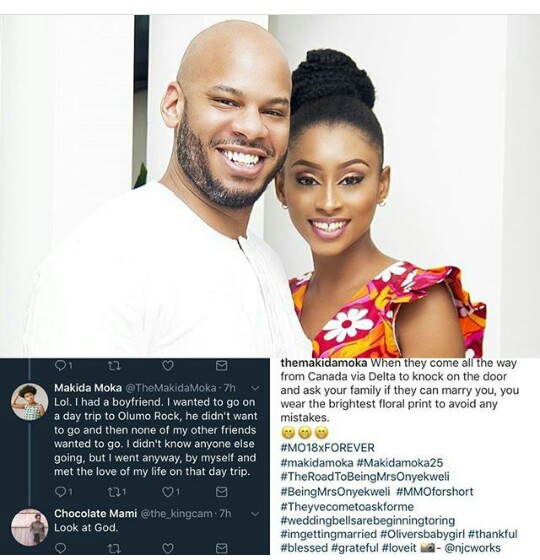540x560 pixels.
Task: Expand options chevron on Chocolate Mami's tweet
Action: pos(256,514)
